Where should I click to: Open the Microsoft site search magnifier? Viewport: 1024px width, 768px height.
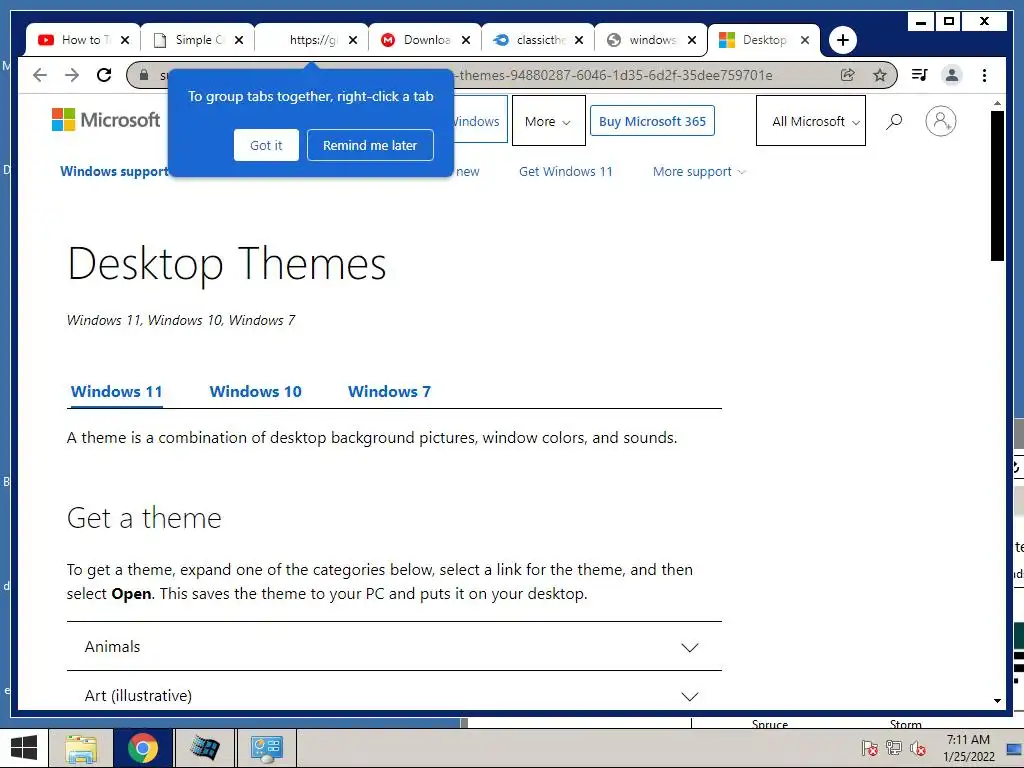coord(894,121)
